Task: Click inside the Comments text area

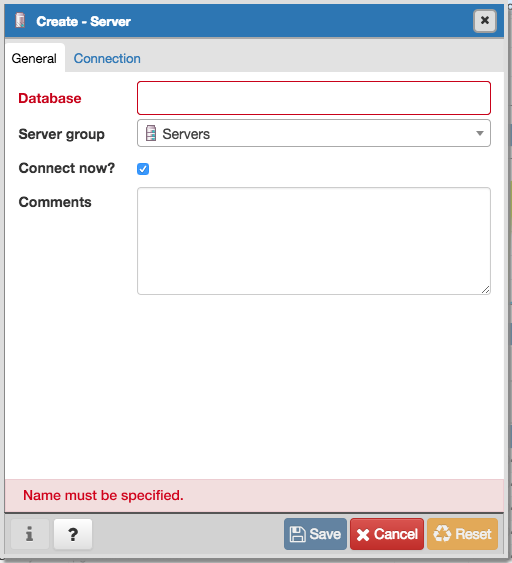Action: (314, 241)
